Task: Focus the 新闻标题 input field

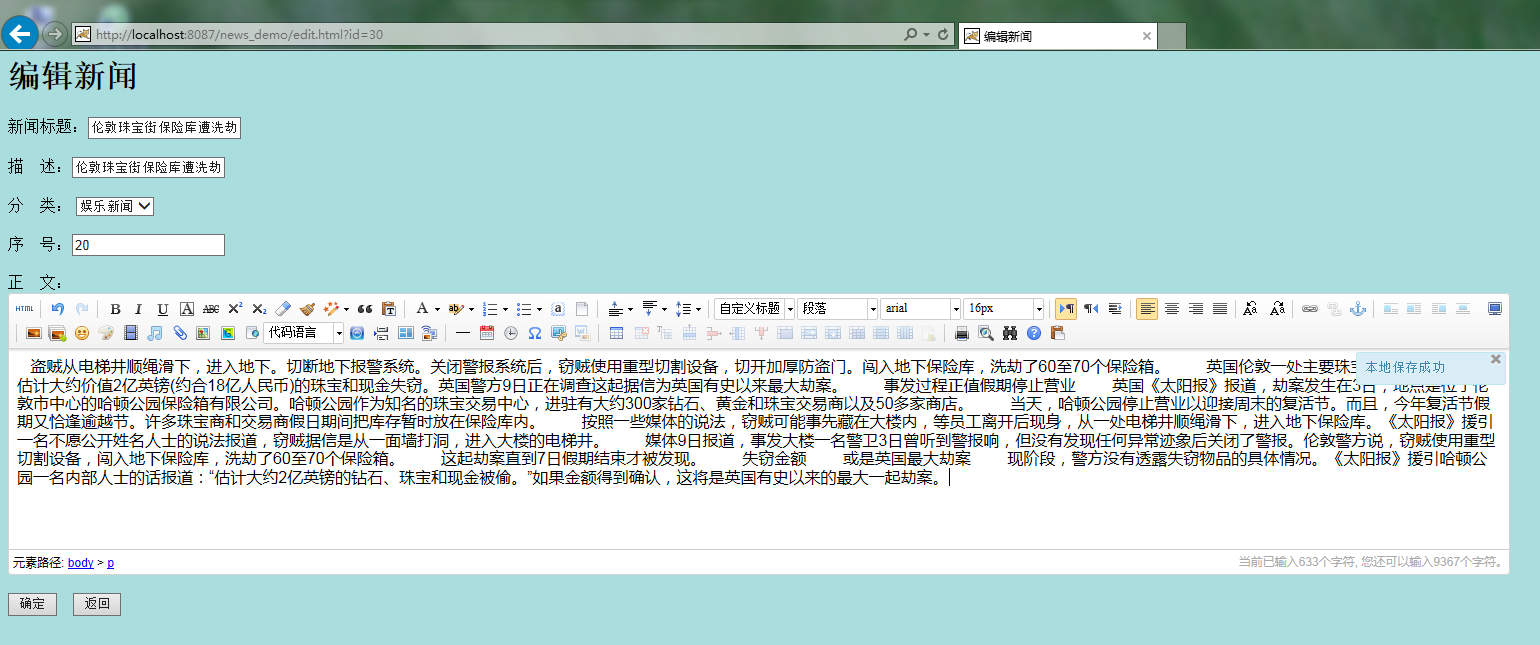Action: tap(165, 128)
